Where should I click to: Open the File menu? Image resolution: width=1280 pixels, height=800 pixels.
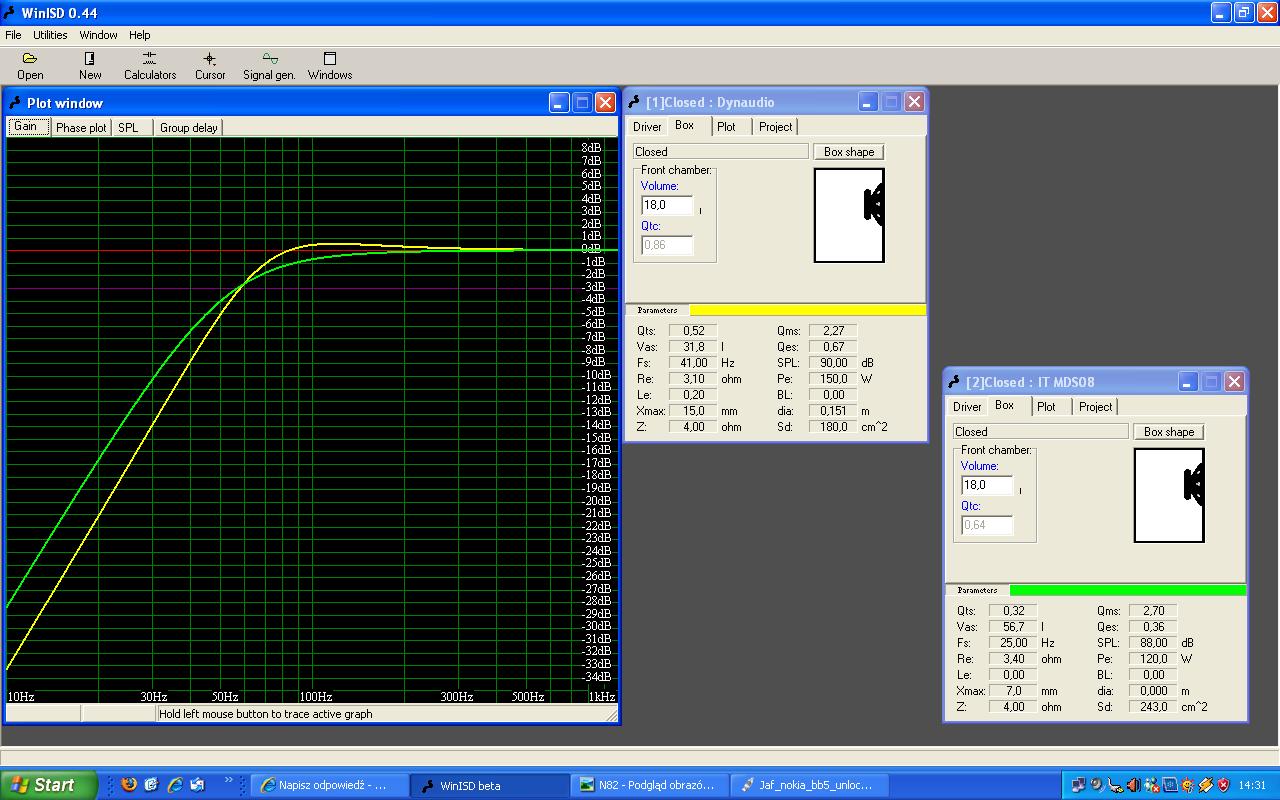pos(13,35)
